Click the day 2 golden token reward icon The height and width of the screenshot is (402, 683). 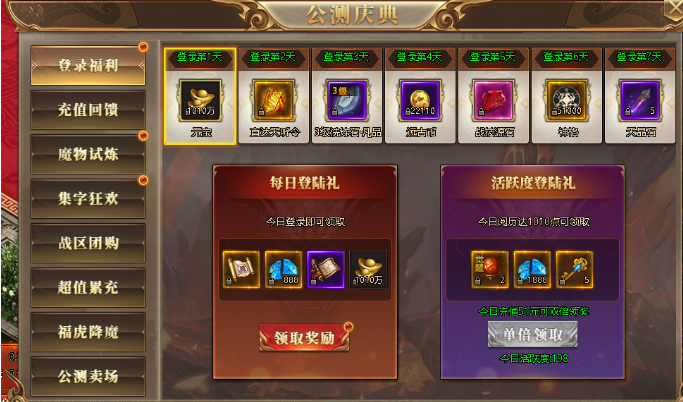pyautogui.click(x=274, y=101)
